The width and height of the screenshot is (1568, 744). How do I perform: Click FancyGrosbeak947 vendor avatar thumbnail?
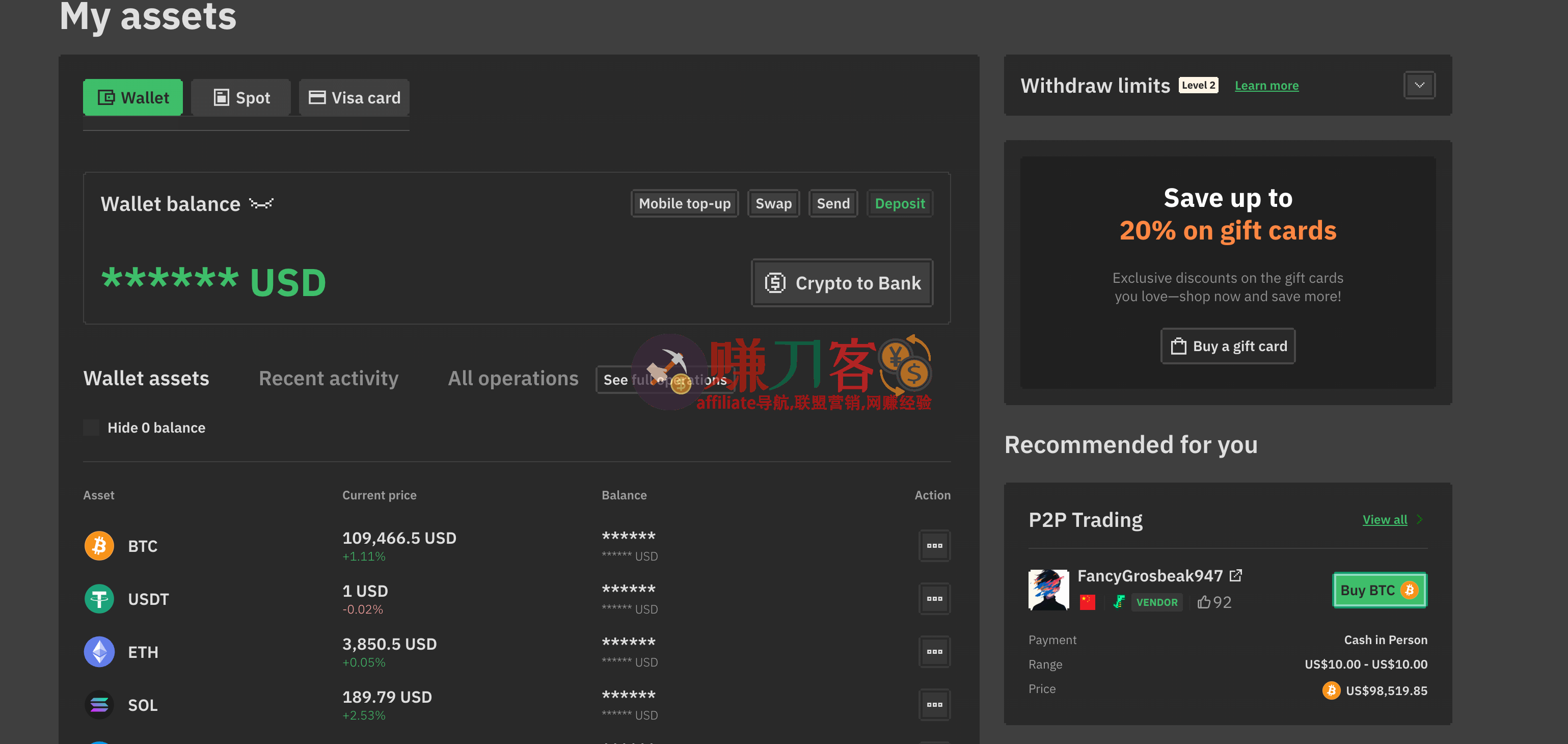pyautogui.click(x=1048, y=590)
